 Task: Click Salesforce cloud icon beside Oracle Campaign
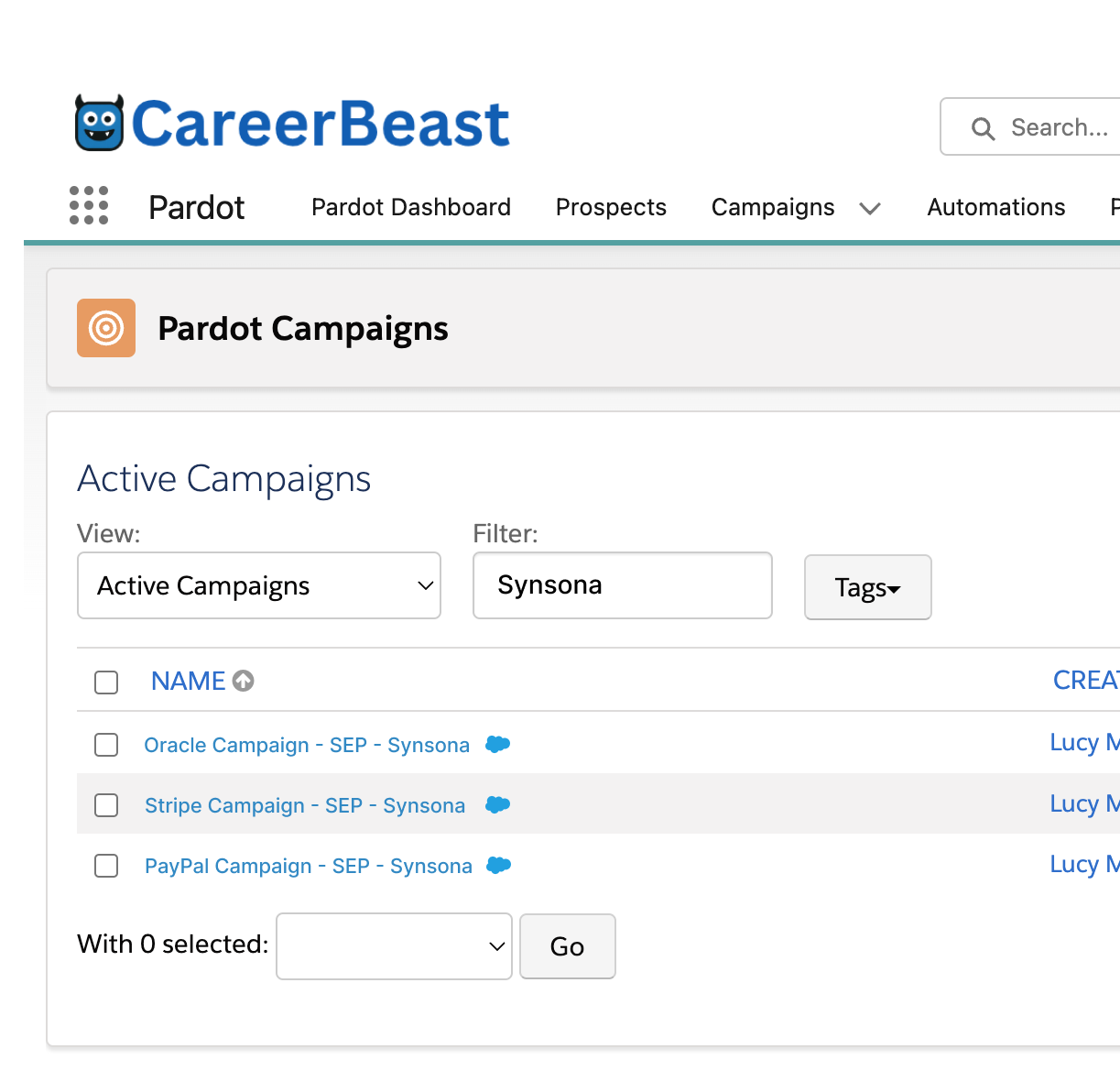pyautogui.click(x=497, y=744)
